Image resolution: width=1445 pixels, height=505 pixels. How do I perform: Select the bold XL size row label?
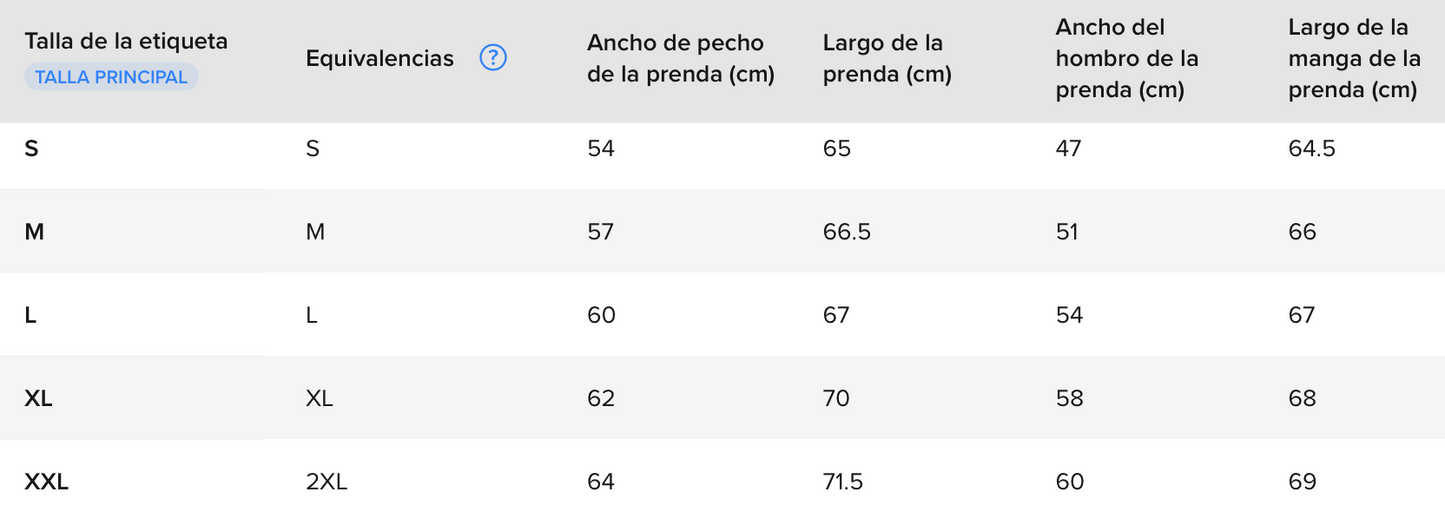[38, 398]
